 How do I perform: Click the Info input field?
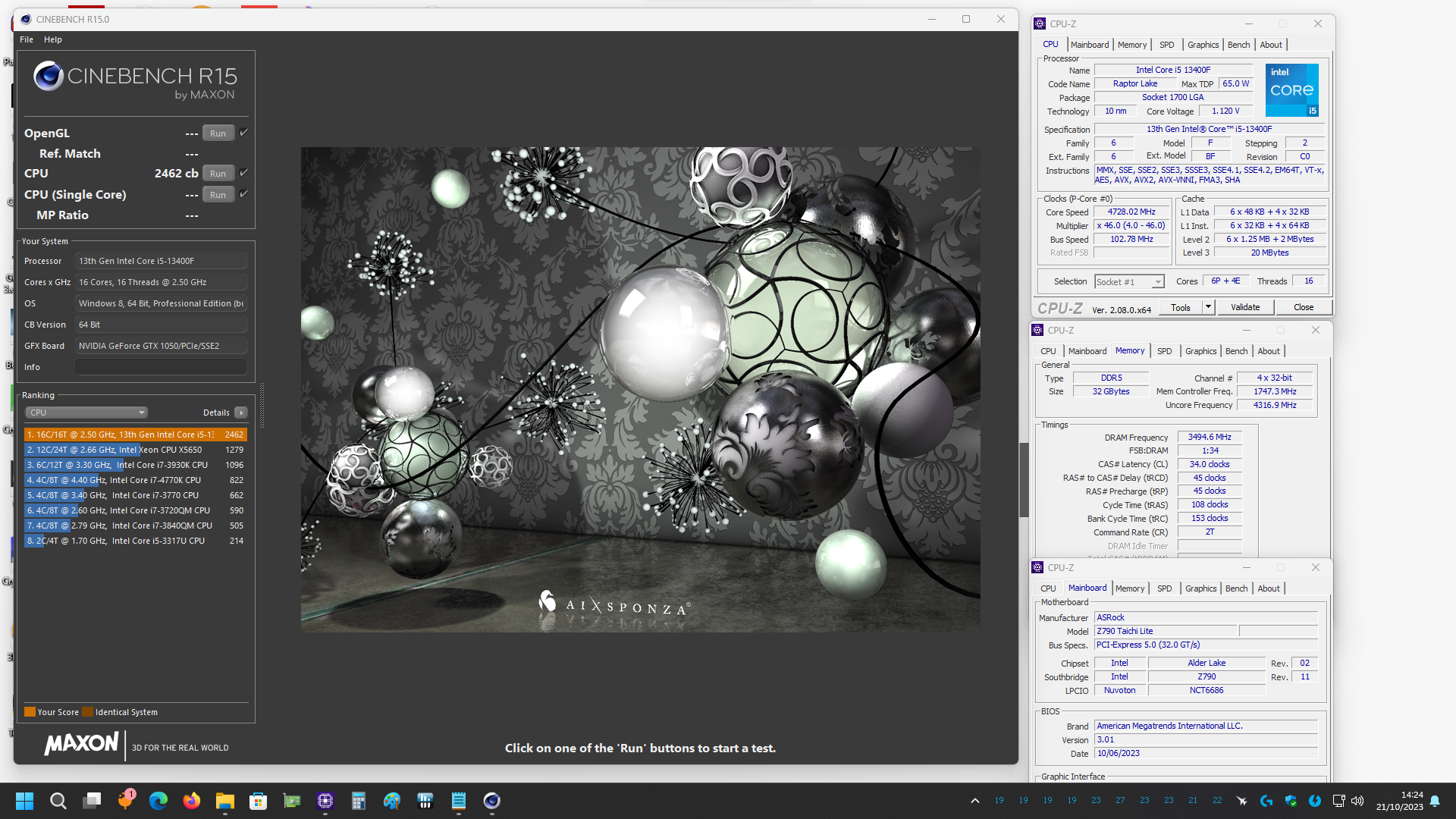pos(161,367)
